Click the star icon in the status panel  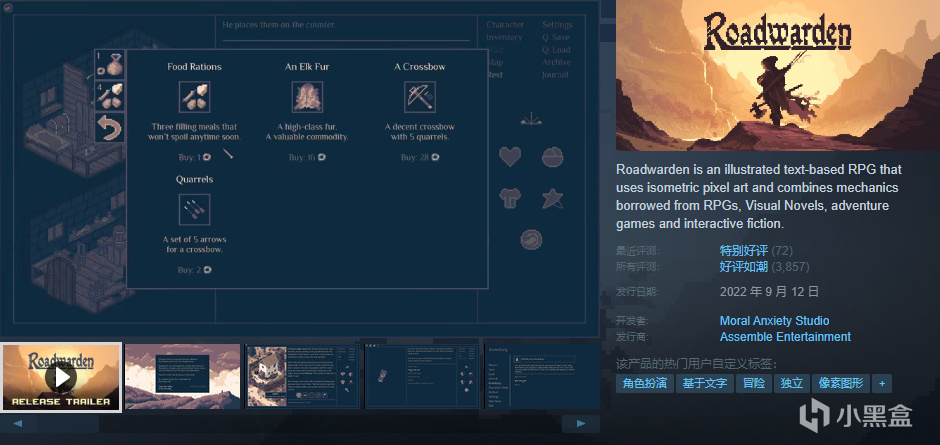552,198
